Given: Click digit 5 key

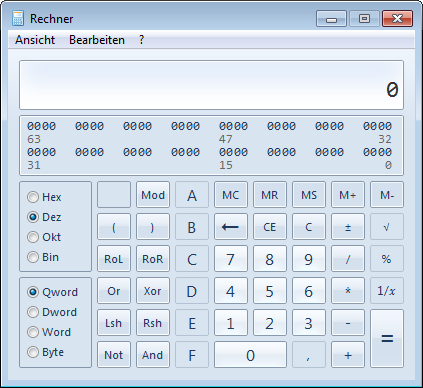Looking at the screenshot, I should (x=270, y=291).
